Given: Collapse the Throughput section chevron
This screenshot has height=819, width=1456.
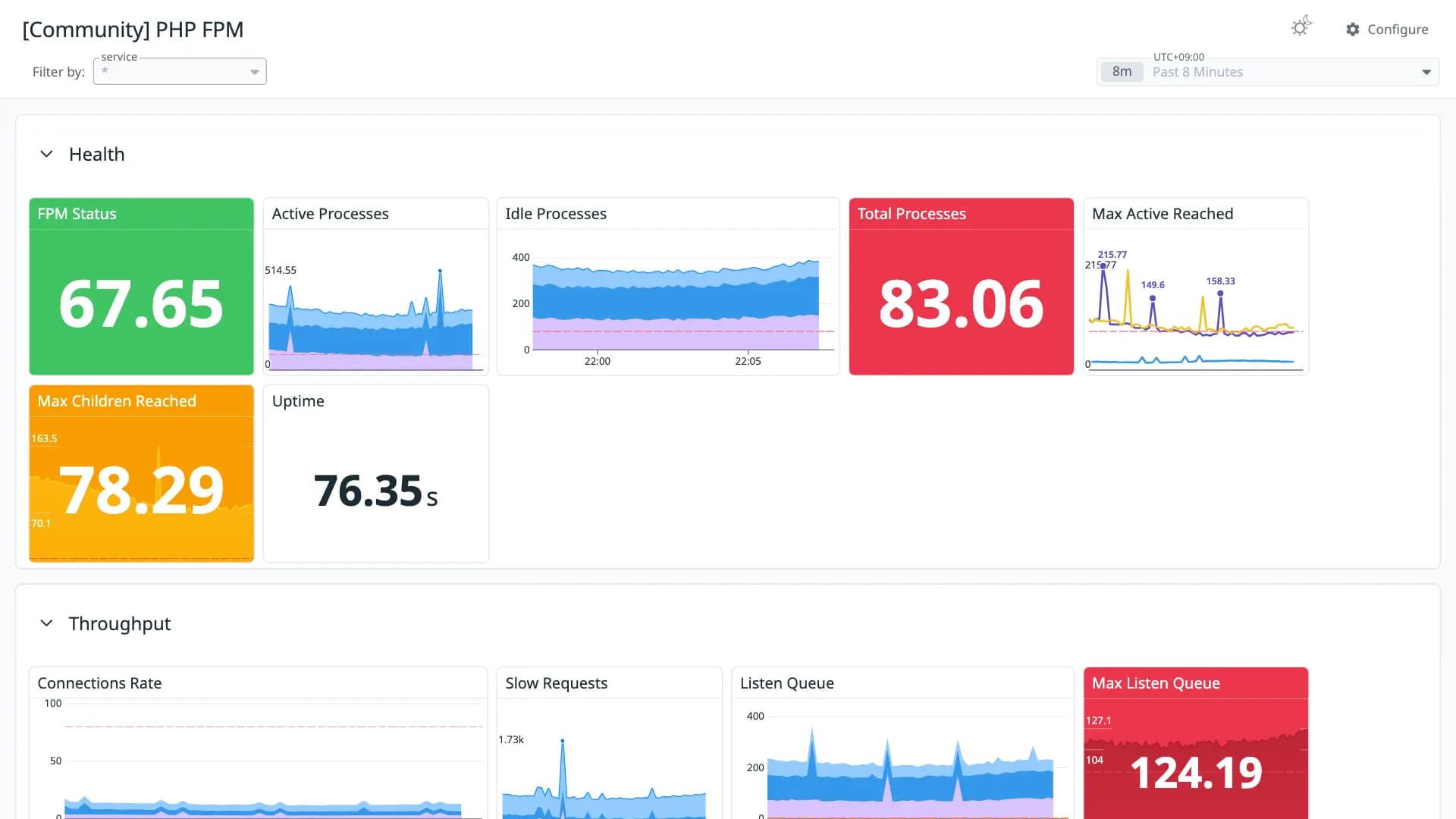Looking at the screenshot, I should (x=46, y=623).
